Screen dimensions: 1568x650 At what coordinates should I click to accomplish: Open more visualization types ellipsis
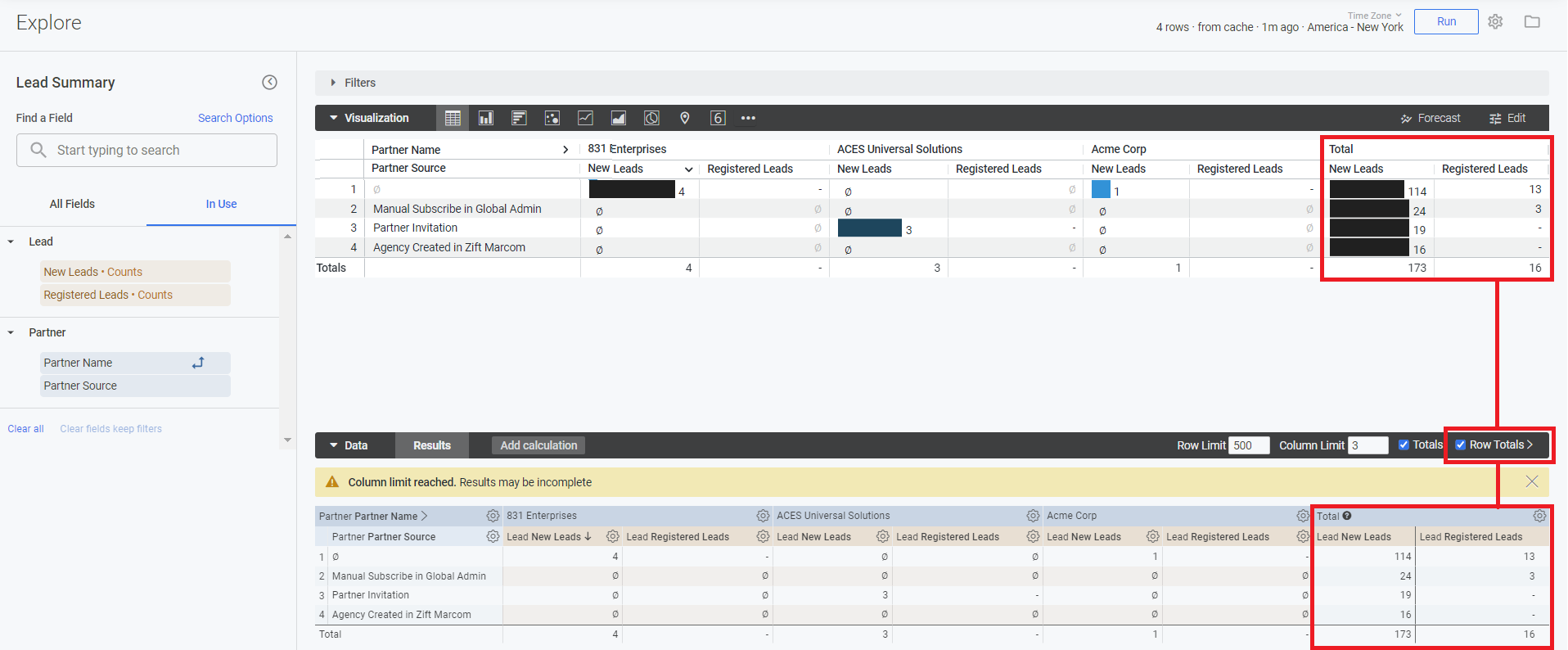[748, 118]
